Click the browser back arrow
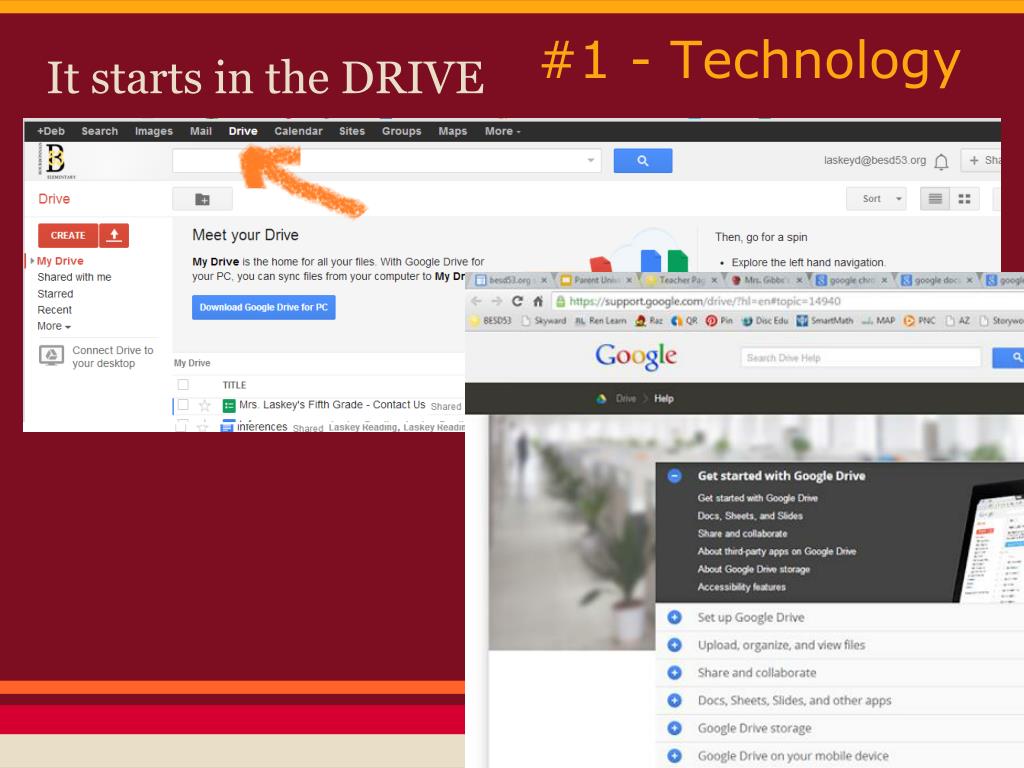The image size is (1024, 768). tap(477, 301)
